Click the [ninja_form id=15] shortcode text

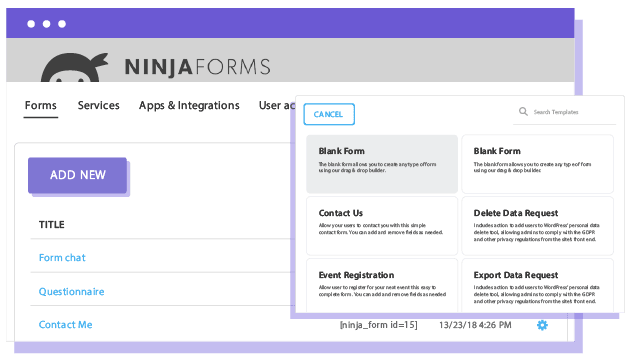379,325
